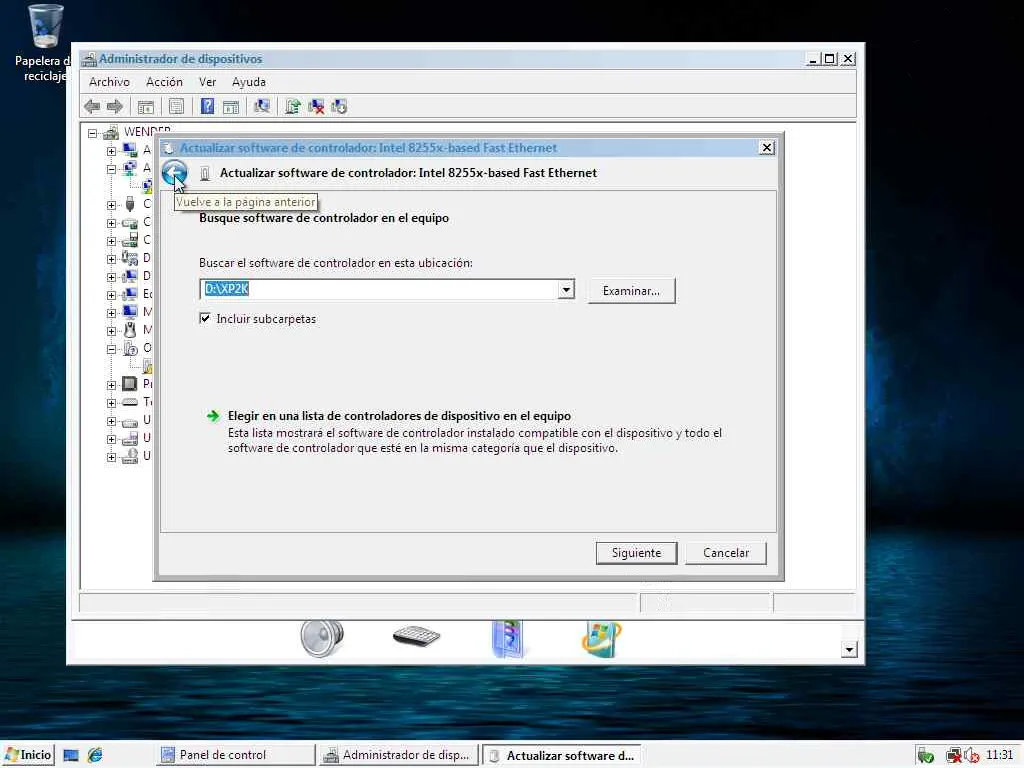Click green arrow beside Elegir en una lista
Image resolution: width=1024 pixels, height=768 pixels.
click(213, 416)
